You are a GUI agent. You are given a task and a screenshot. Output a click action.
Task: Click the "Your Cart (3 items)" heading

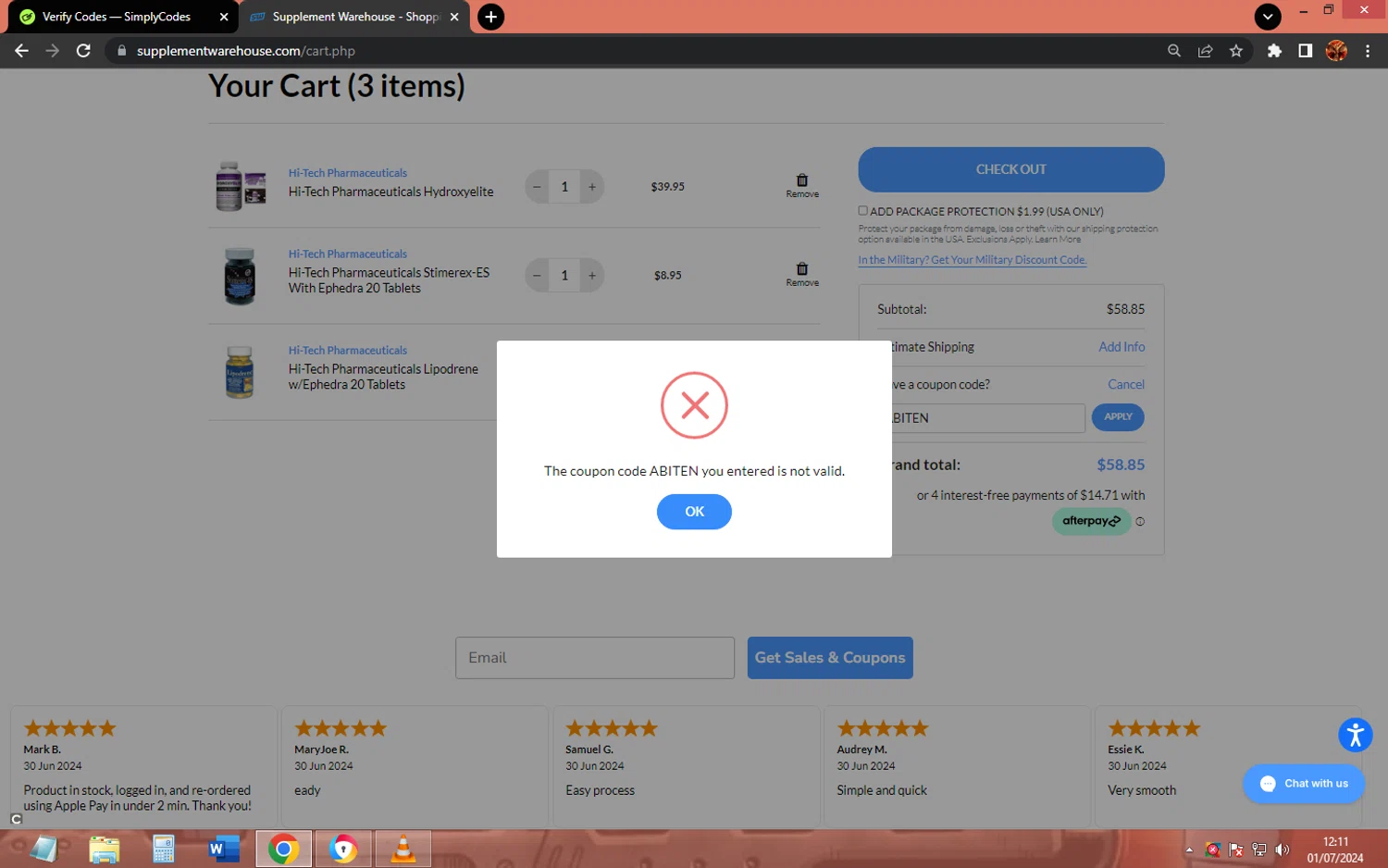(x=337, y=86)
